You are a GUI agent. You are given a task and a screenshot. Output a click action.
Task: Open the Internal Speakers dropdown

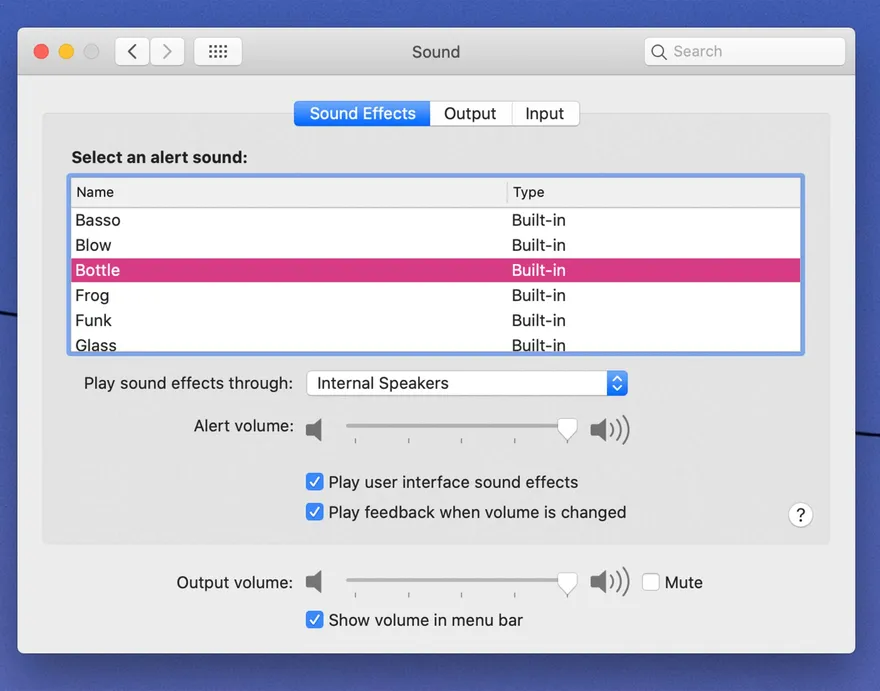[x=466, y=383]
